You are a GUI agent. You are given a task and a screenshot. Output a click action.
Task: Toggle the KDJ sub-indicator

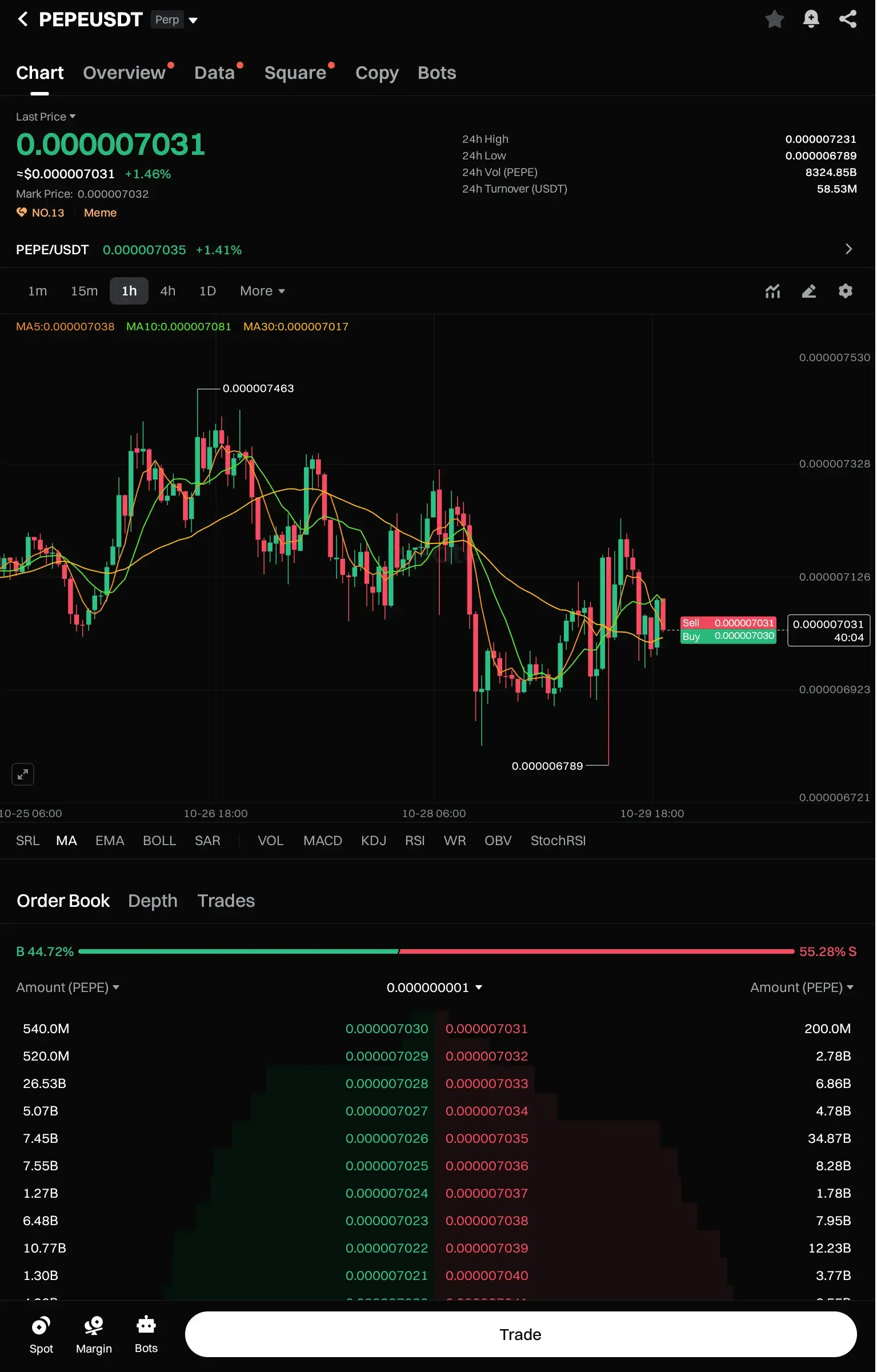click(x=374, y=841)
